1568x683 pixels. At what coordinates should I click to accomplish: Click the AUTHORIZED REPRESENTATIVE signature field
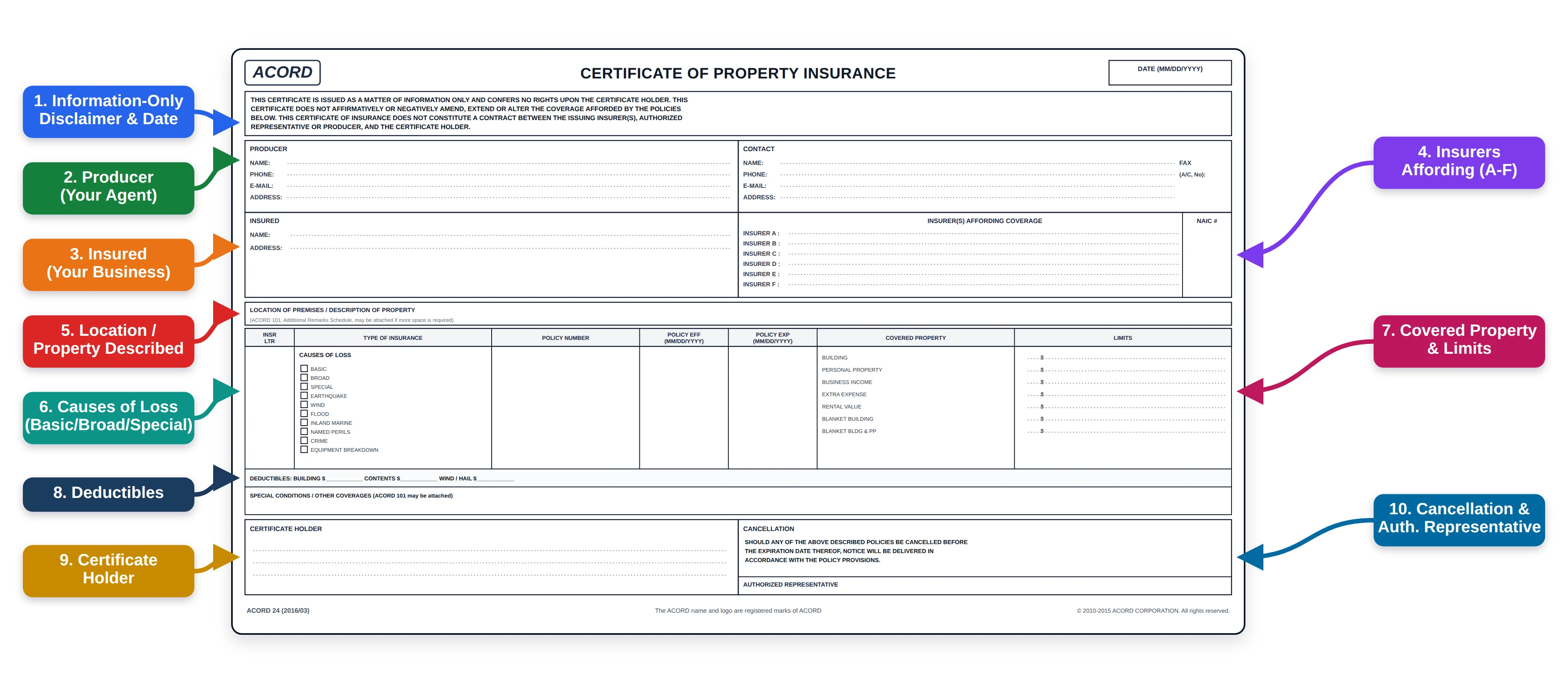click(984, 586)
